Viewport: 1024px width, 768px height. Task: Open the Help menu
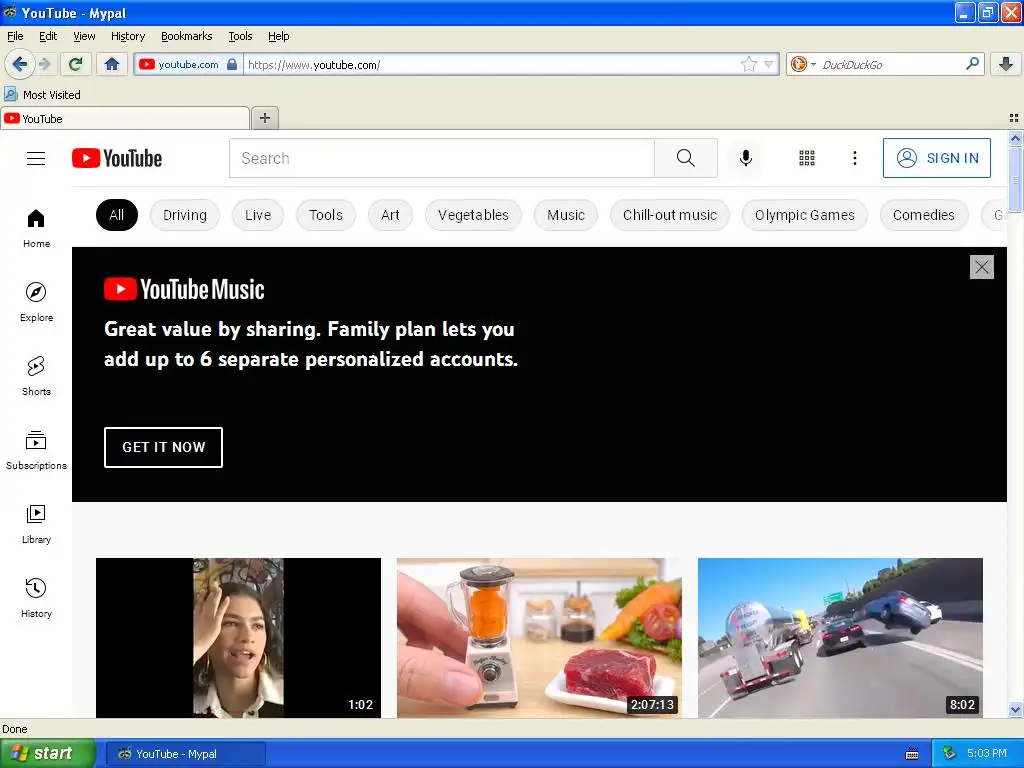click(278, 36)
